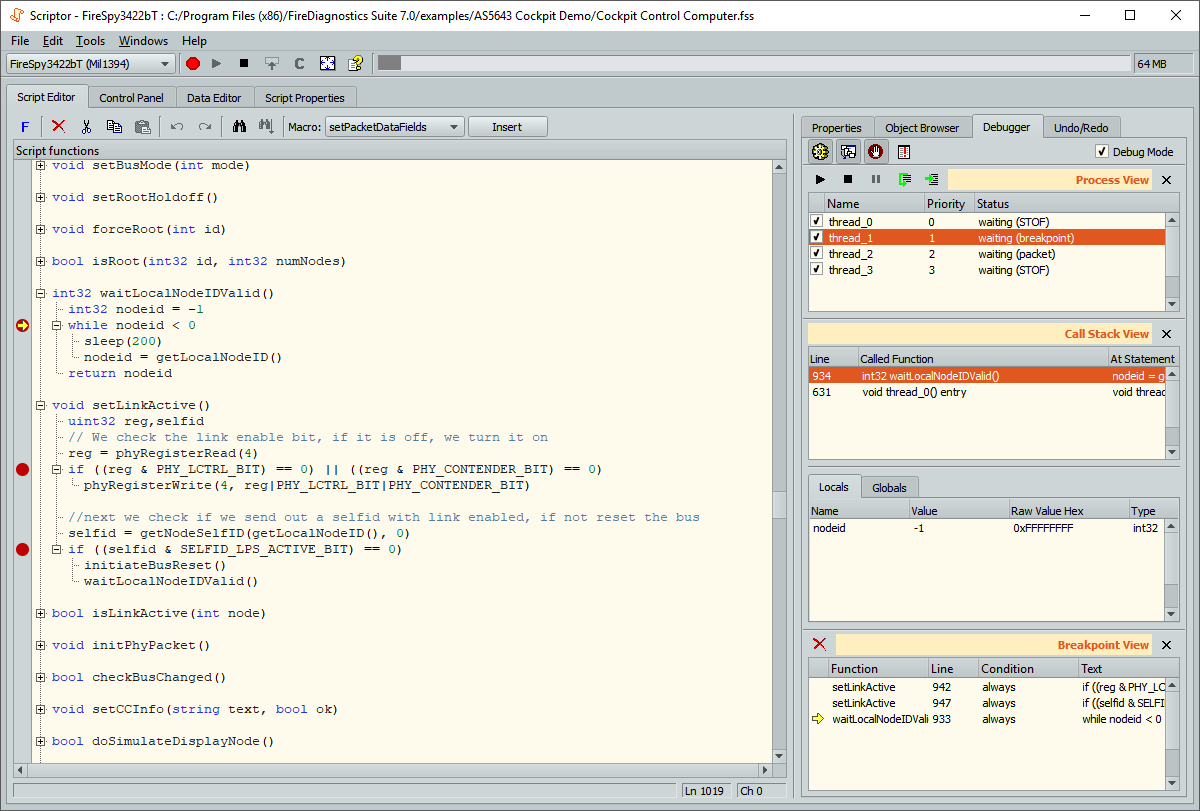Click the blue fullscreen arrows icon
The height and width of the screenshot is (811, 1200).
coord(327,63)
